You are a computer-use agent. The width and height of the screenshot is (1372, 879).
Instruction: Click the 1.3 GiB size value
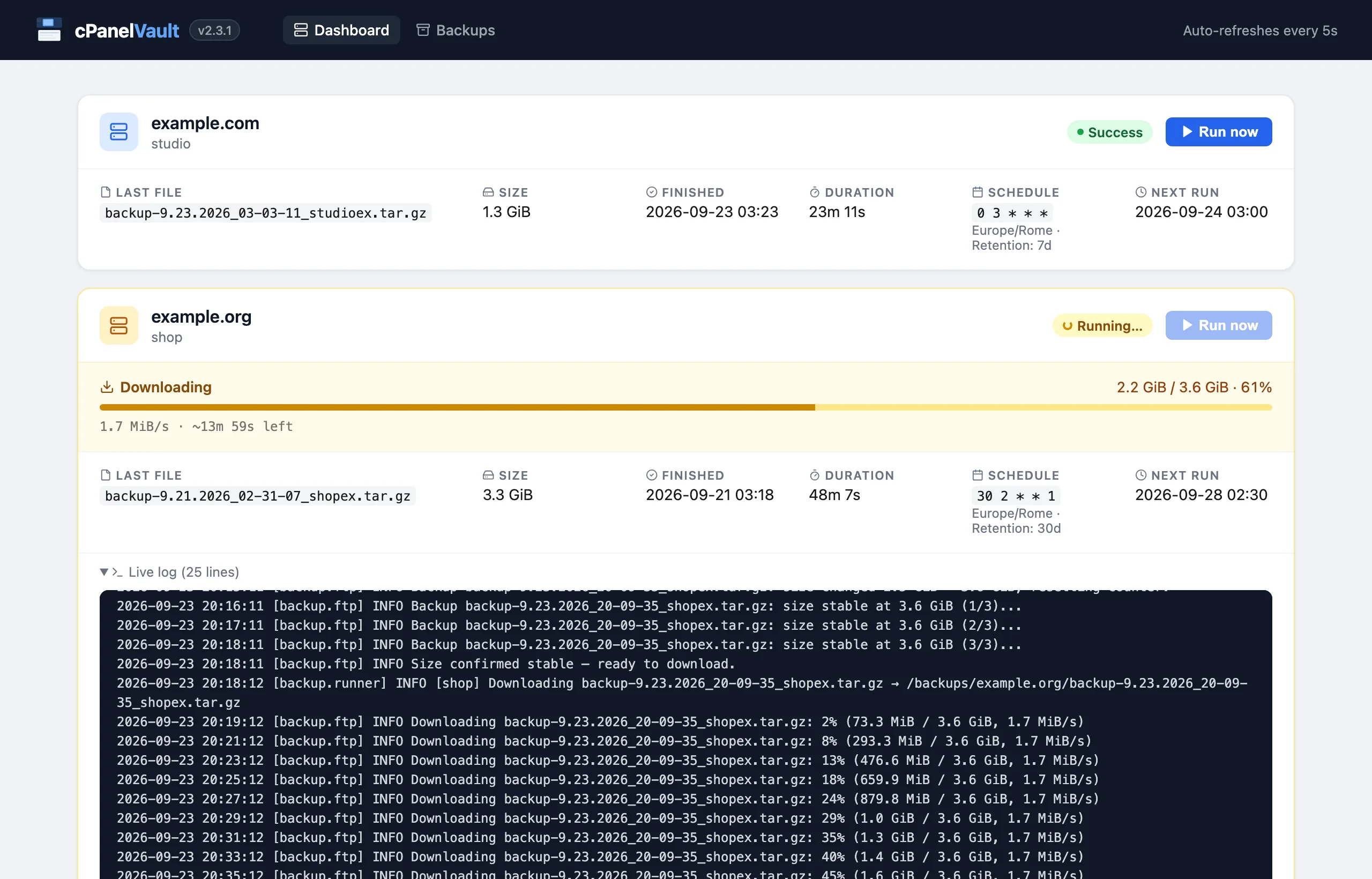(507, 212)
